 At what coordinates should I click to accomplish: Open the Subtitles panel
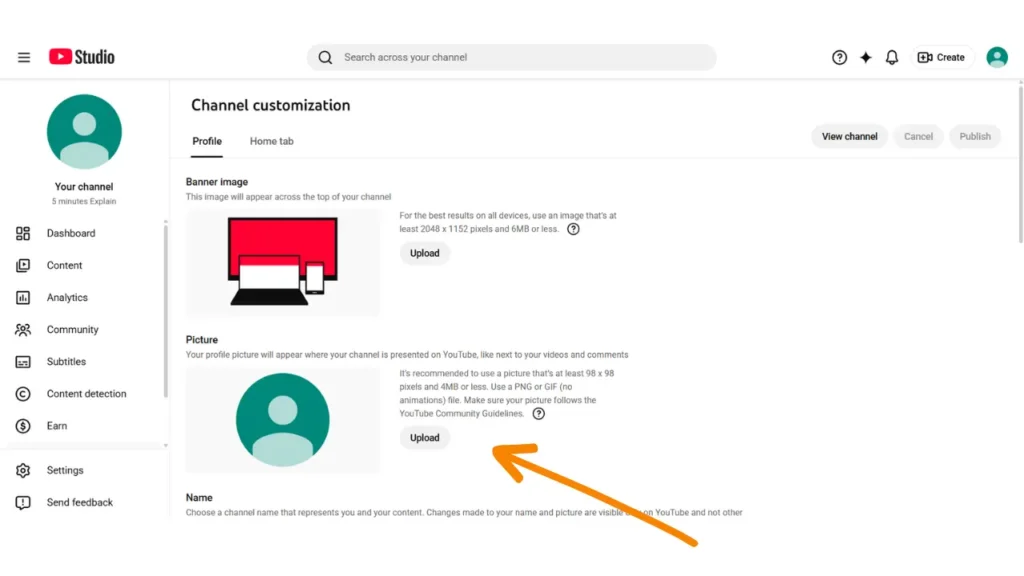click(68, 361)
